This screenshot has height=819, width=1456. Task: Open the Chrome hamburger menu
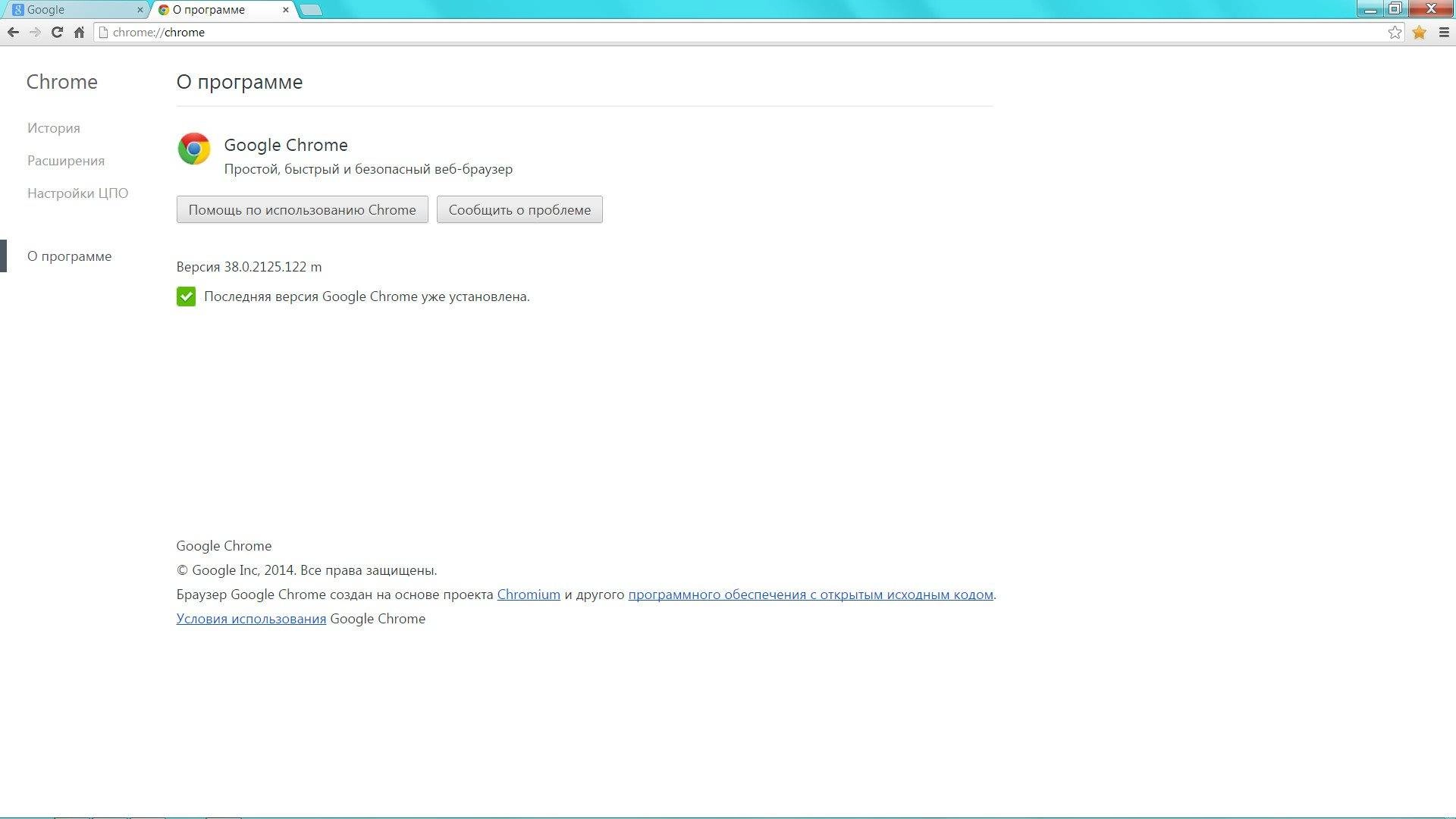(1444, 32)
